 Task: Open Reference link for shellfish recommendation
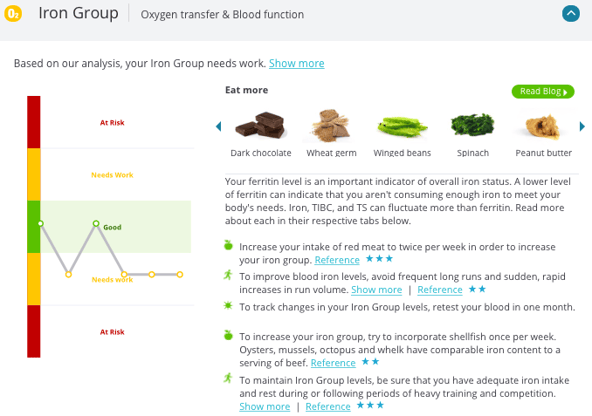click(333, 363)
